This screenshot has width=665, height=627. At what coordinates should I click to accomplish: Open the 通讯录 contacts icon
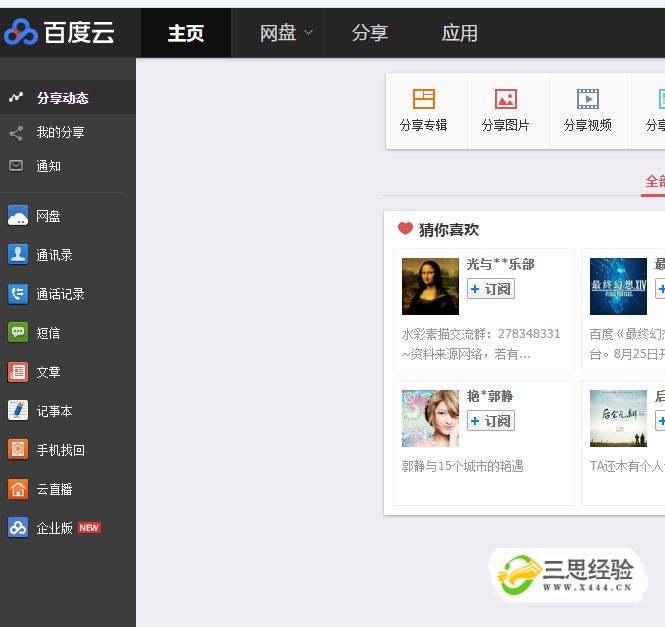click(x=18, y=255)
